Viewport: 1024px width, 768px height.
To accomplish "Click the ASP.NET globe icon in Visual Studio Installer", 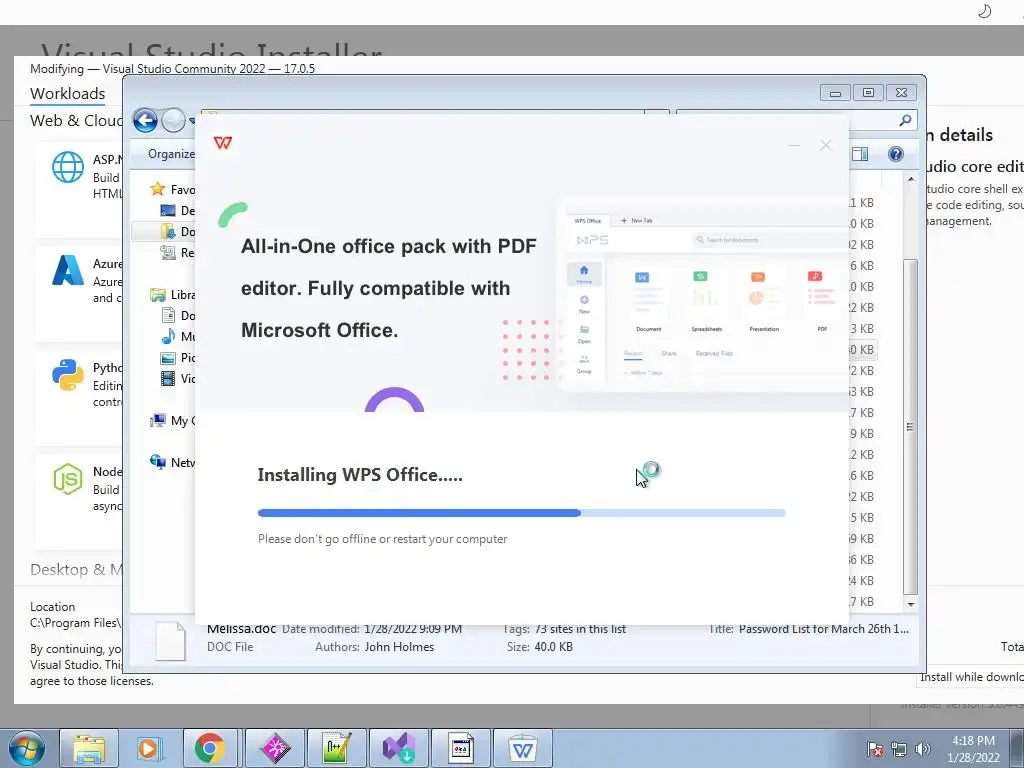I will (x=68, y=167).
